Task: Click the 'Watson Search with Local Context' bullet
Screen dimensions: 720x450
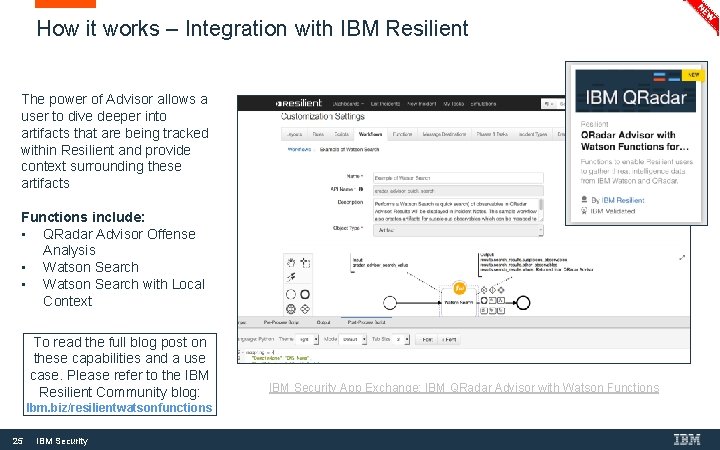Action: [124, 292]
